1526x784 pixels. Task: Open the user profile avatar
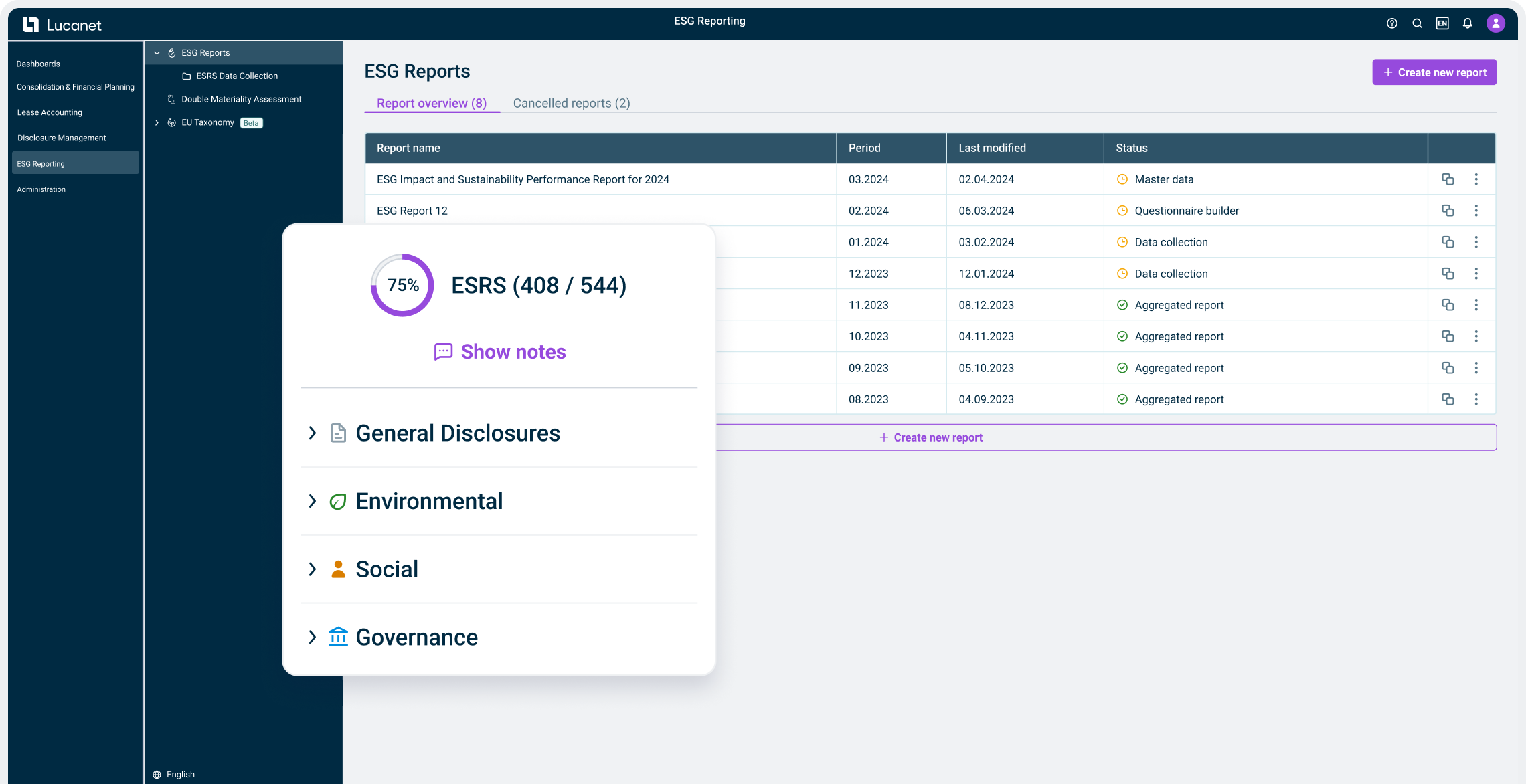1496,23
